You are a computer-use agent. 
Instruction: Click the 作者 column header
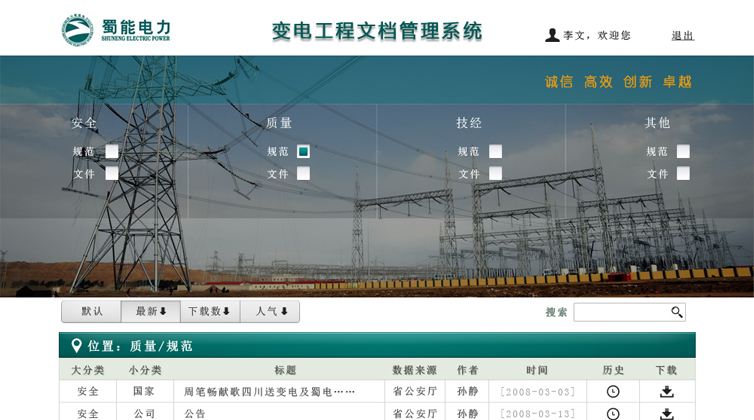coord(467,370)
